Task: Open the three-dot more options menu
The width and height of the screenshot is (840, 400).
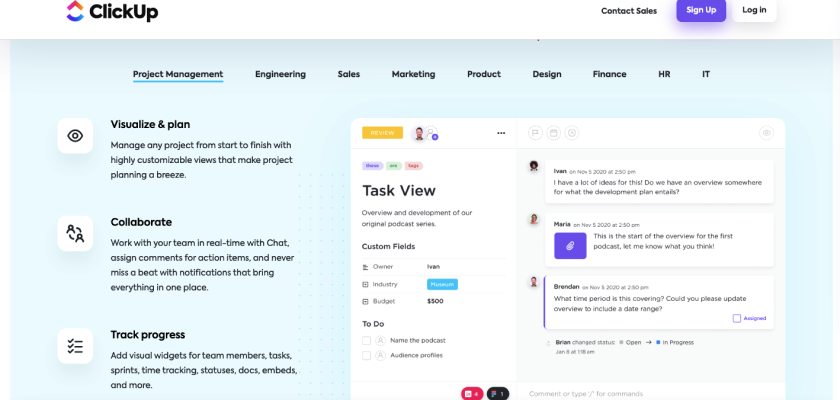Action: (x=501, y=133)
